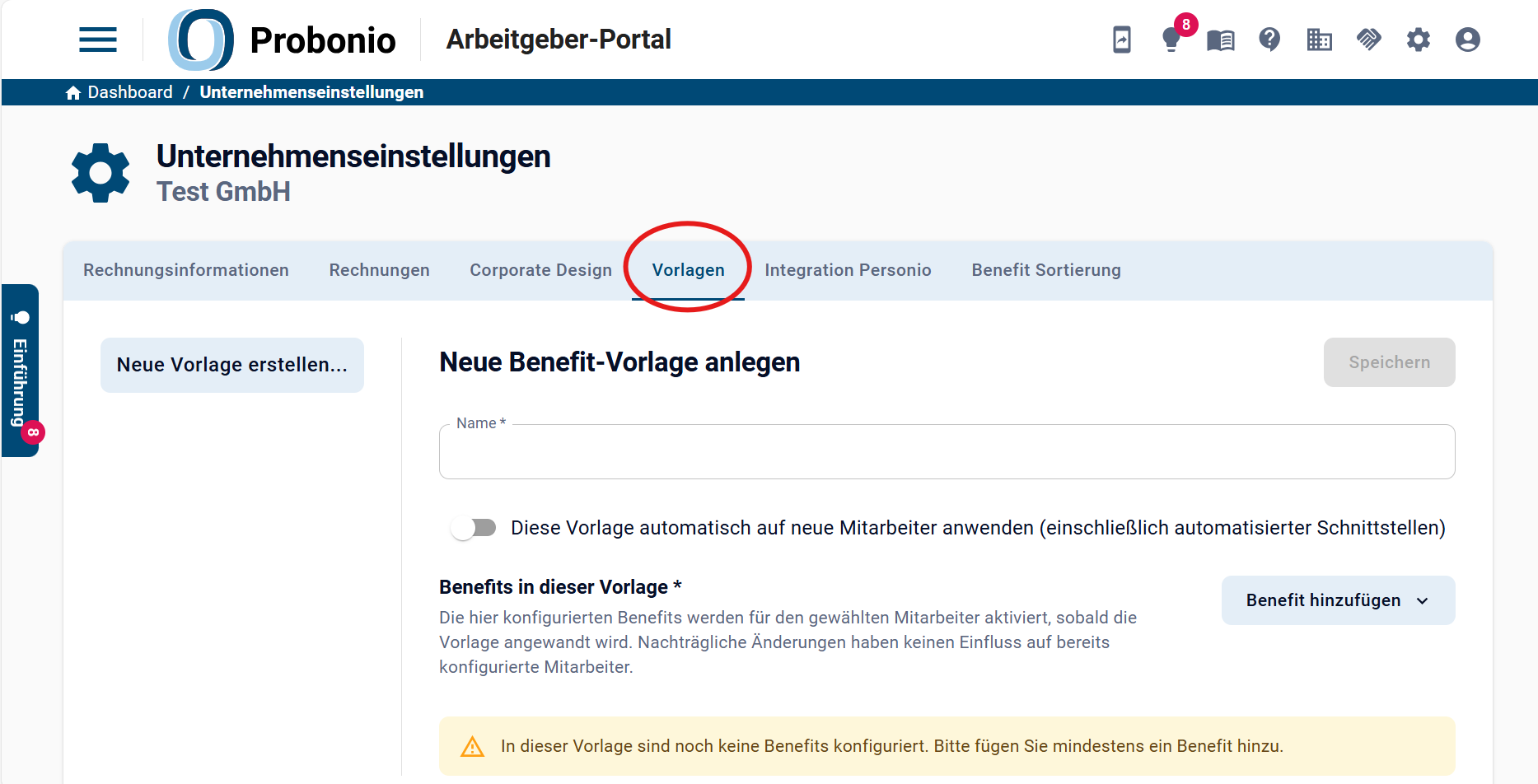1538x784 pixels.
Task: Click the Speichern button
Action: pyautogui.click(x=1389, y=362)
